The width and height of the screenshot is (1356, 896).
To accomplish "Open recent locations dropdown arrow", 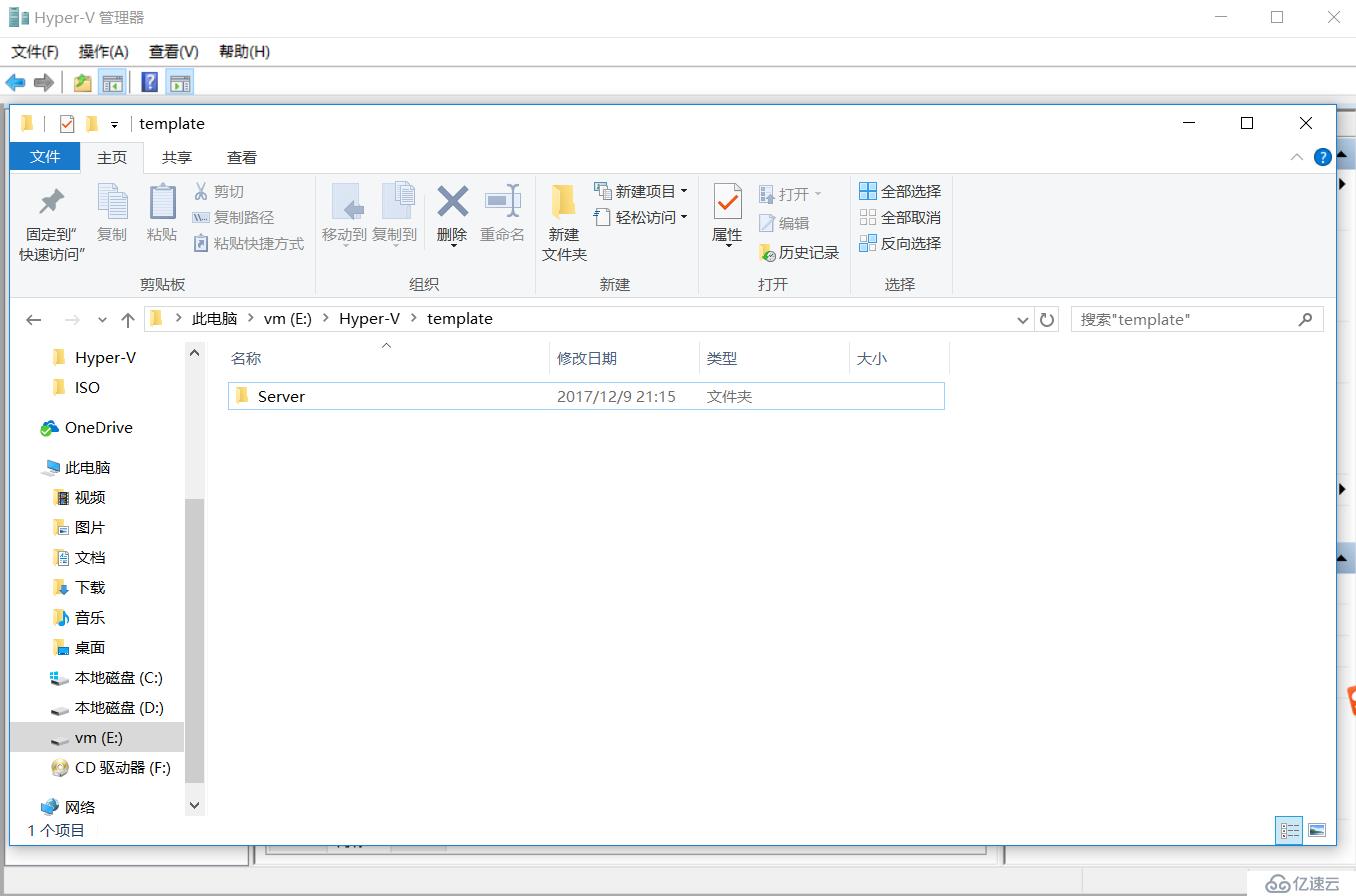I will (x=102, y=319).
